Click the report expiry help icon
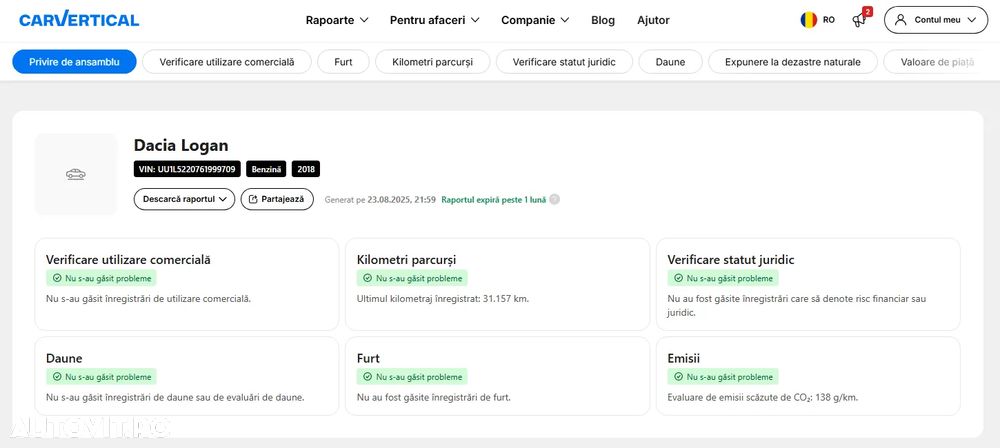The image size is (1000, 448). [x=555, y=199]
